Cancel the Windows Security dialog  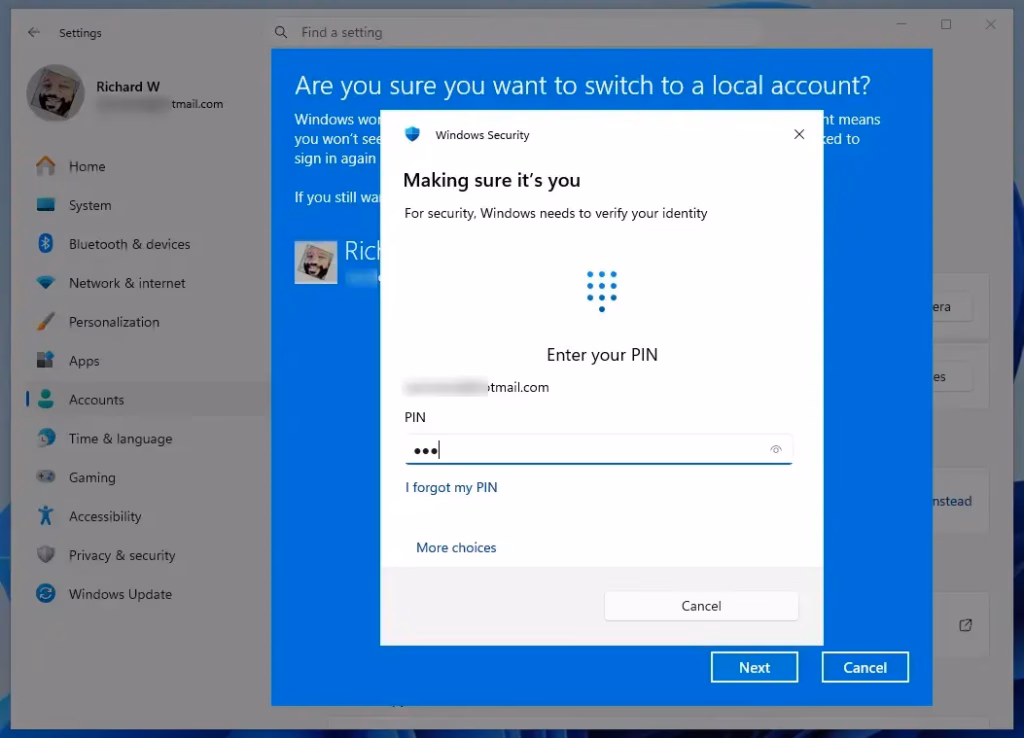coord(701,606)
